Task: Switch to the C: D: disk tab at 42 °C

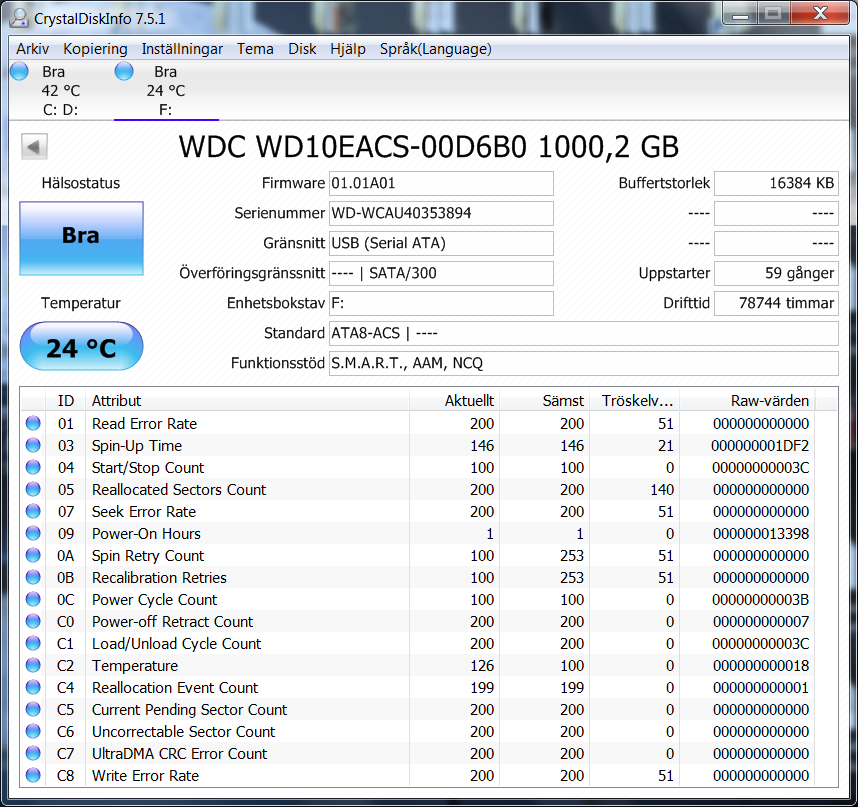Action: pos(60,90)
